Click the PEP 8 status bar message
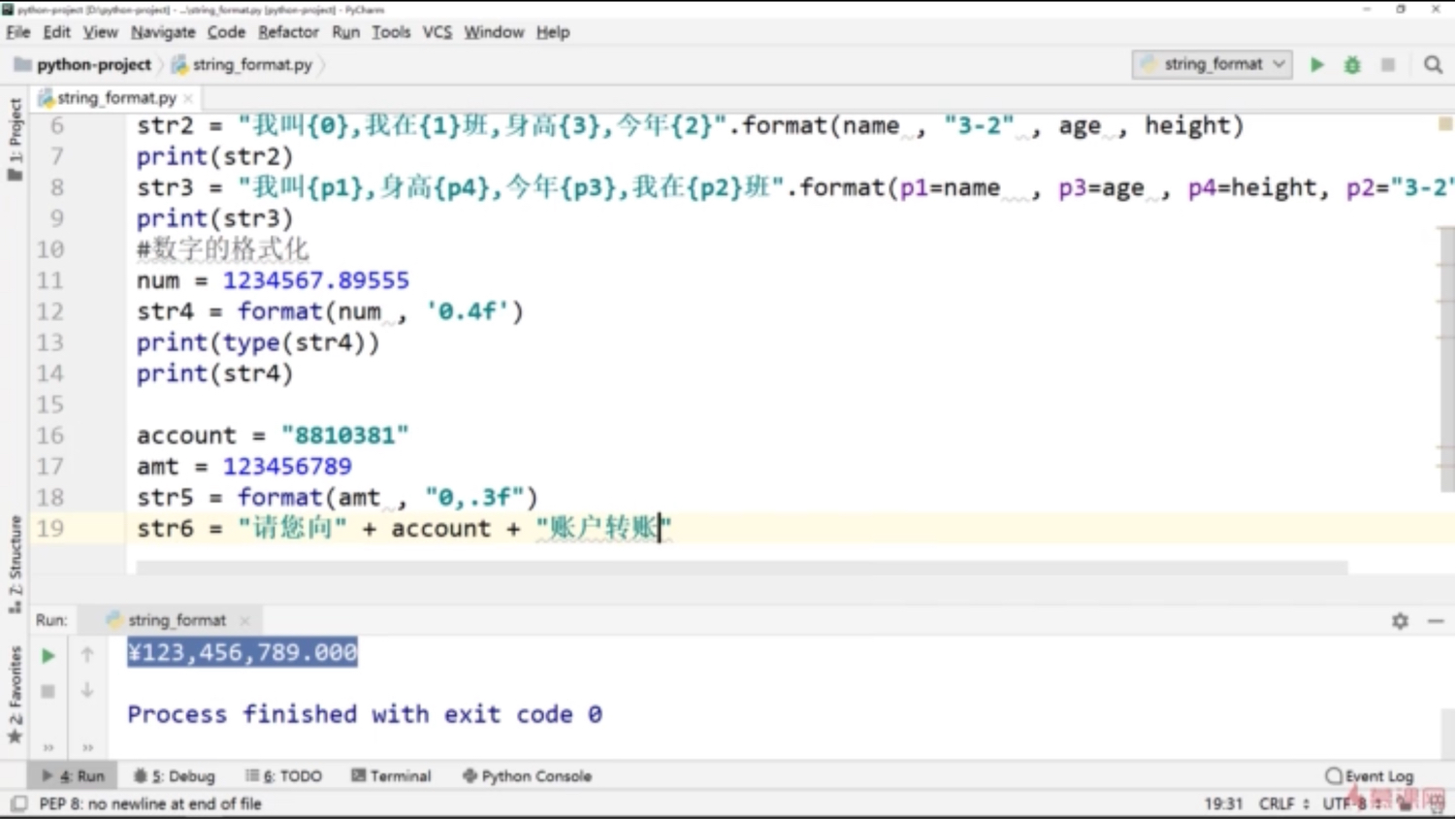The height and width of the screenshot is (819, 1456). 150,803
